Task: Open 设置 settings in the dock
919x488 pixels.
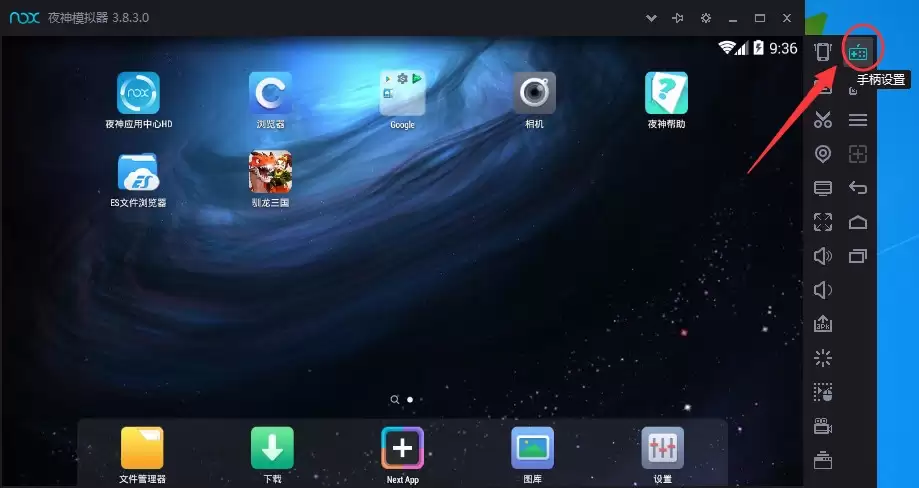Action: tap(663, 455)
